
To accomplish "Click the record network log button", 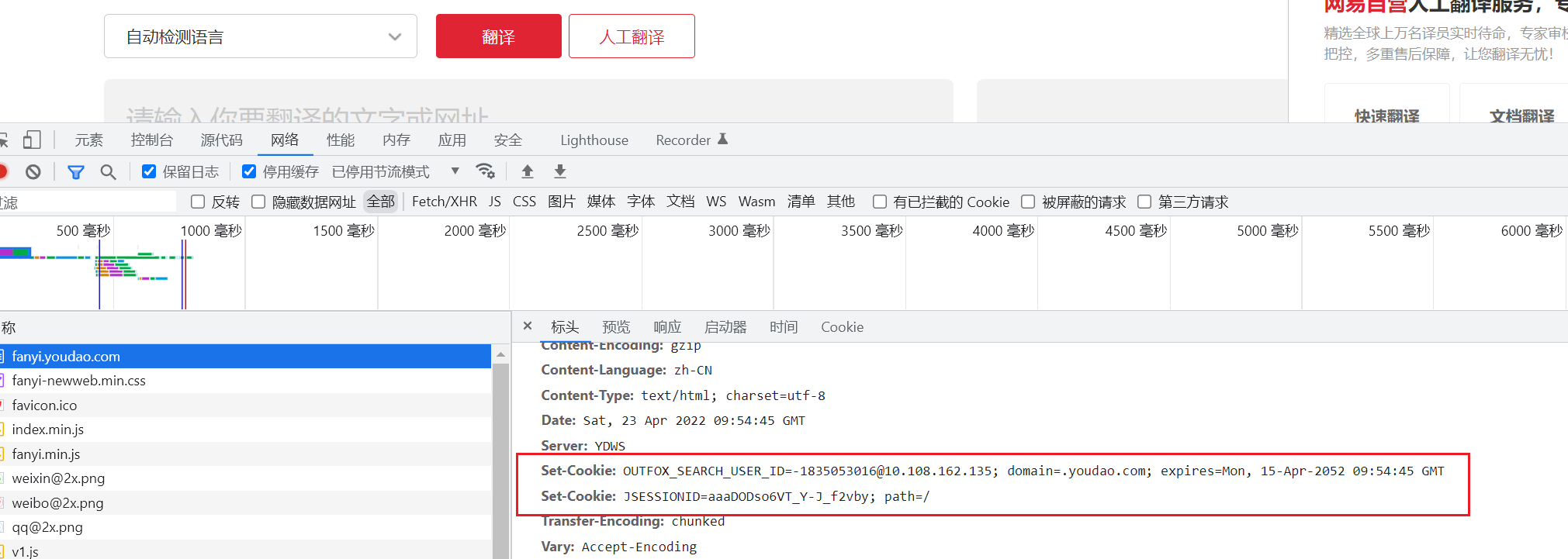I will click(3, 172).
